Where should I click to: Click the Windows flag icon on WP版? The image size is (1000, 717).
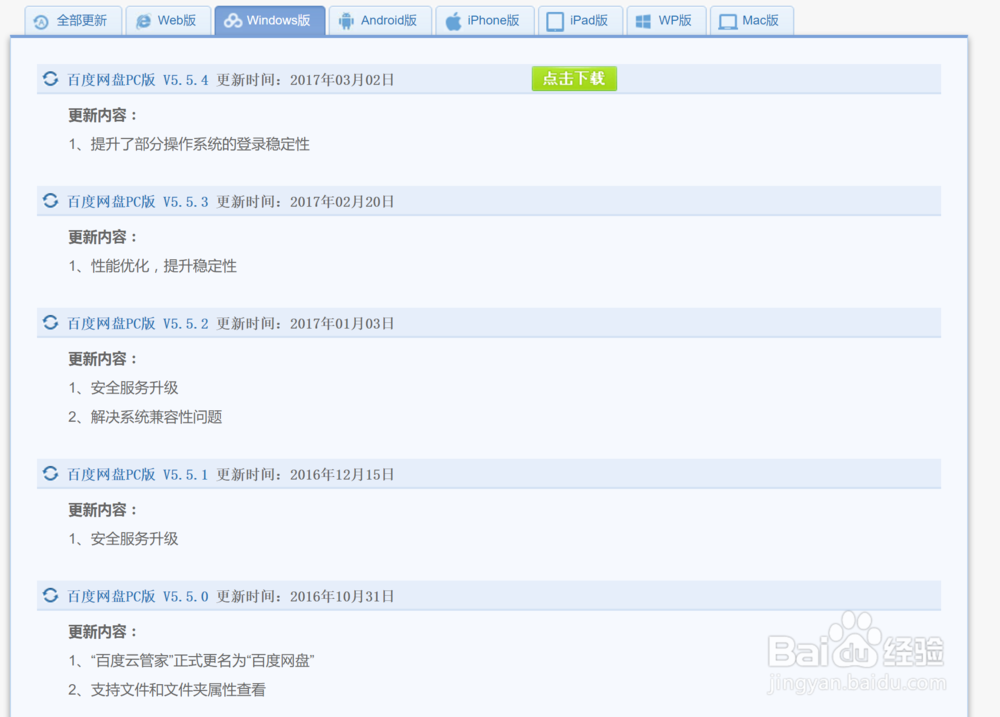(x=643, y=22)
